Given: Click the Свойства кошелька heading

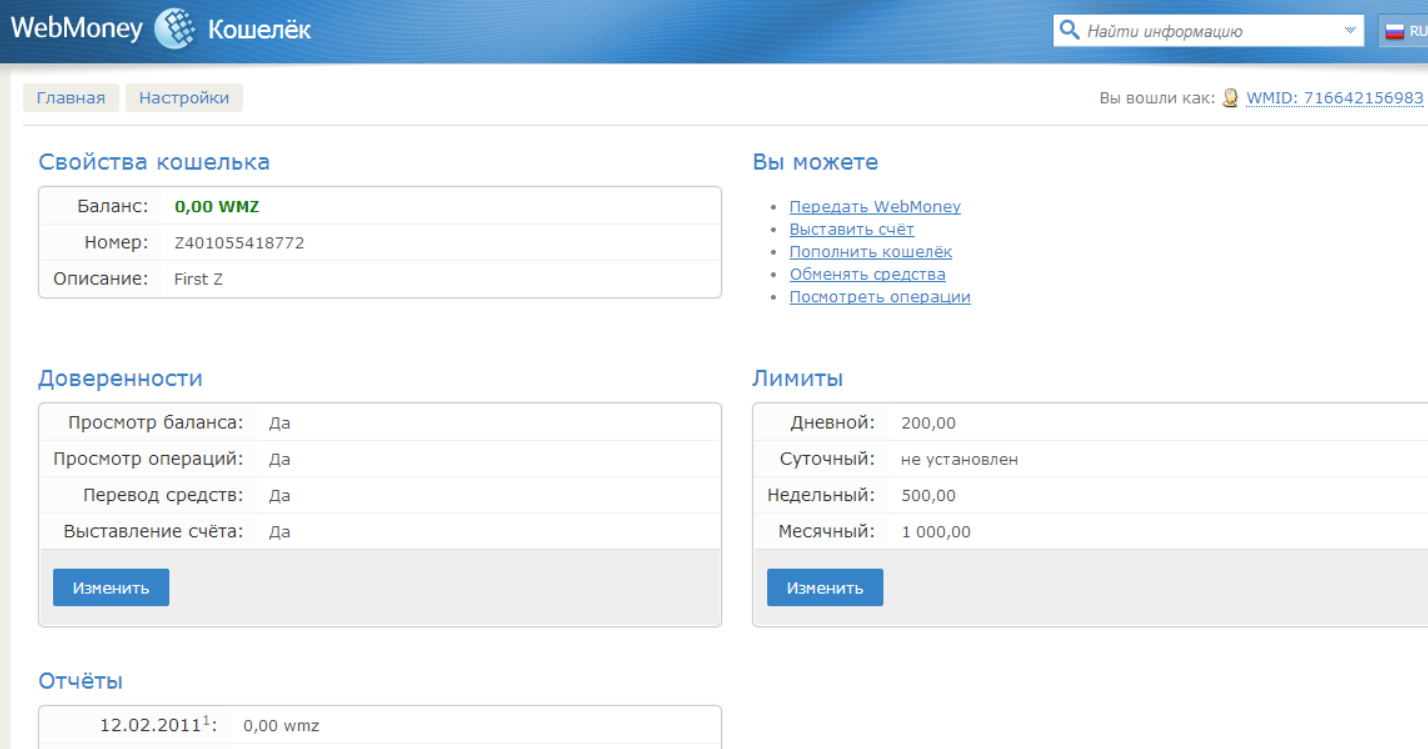Looking at the screenshot, I should [154, 162].
